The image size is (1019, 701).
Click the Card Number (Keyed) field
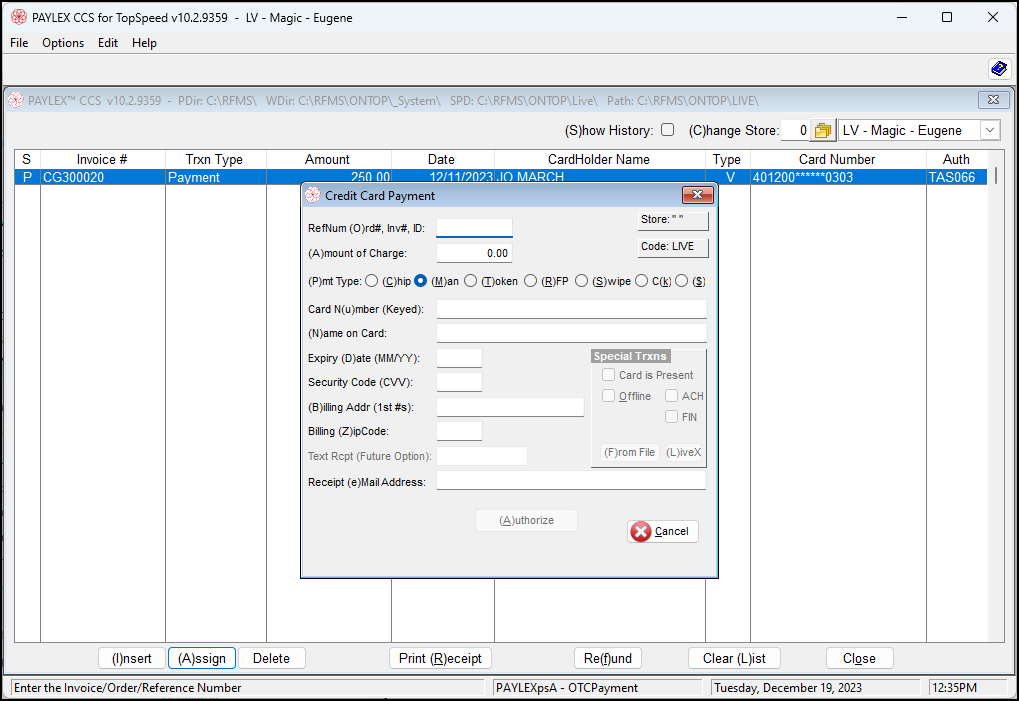coord(572,309)
